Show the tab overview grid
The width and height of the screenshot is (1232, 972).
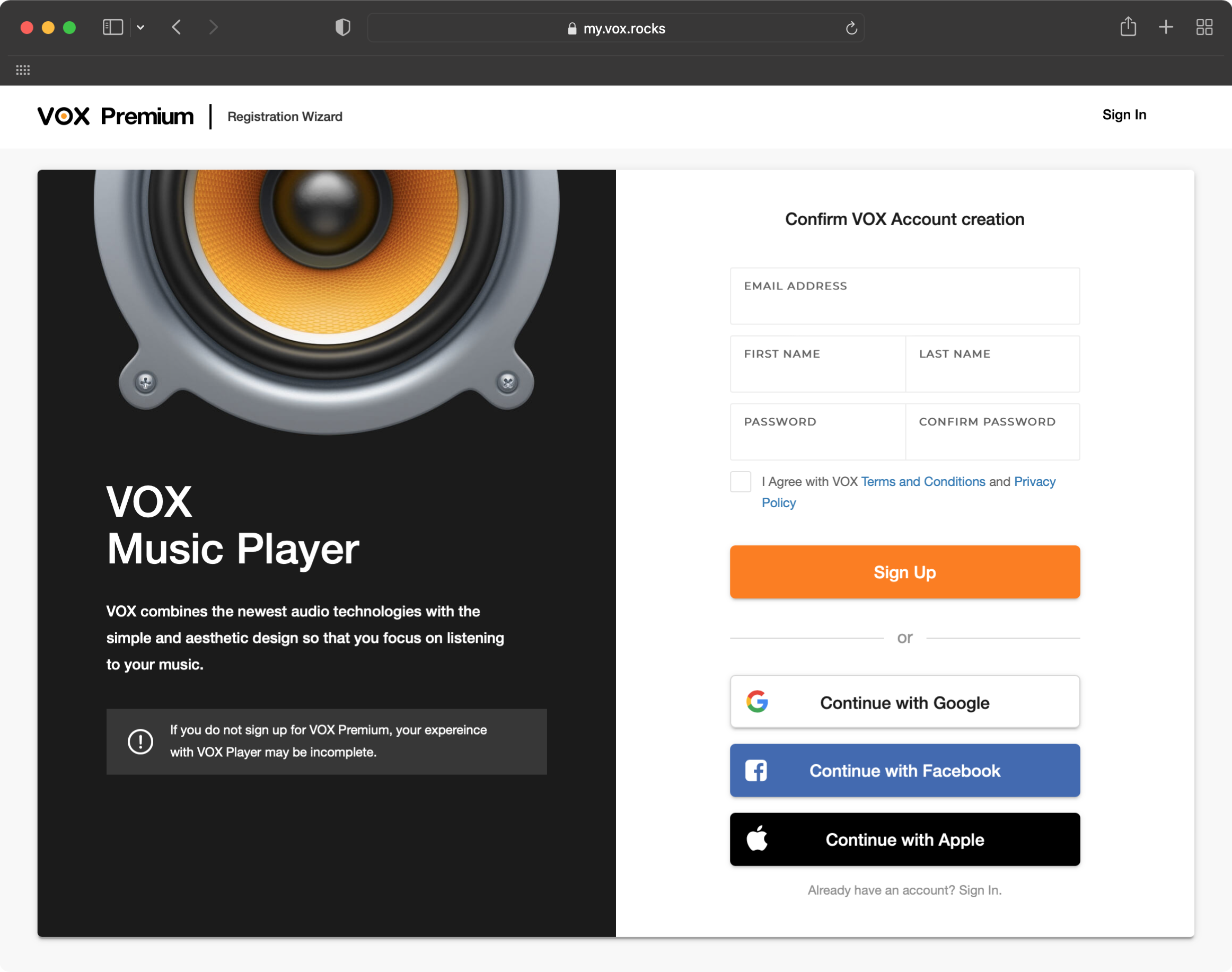coord(1204,26)
